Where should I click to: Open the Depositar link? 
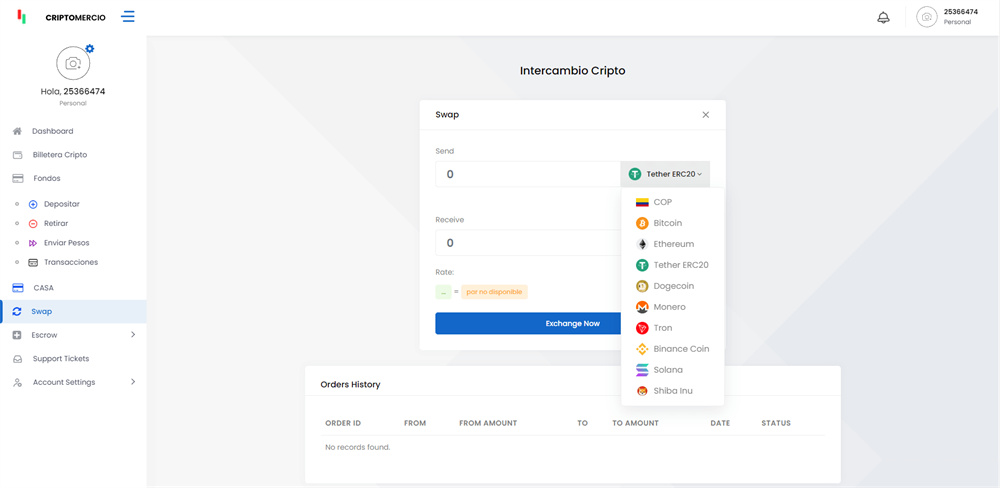pos(61,204)
